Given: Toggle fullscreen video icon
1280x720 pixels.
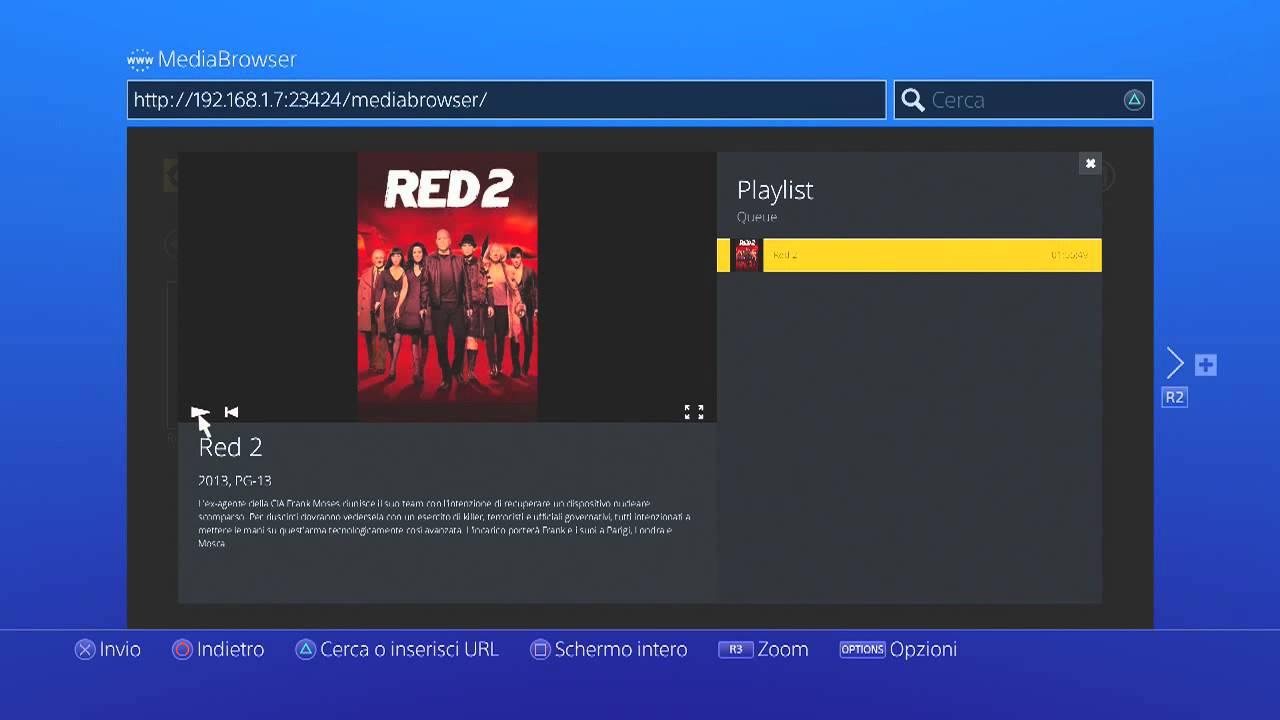Looking at the screenshot, I should point(694,412).
